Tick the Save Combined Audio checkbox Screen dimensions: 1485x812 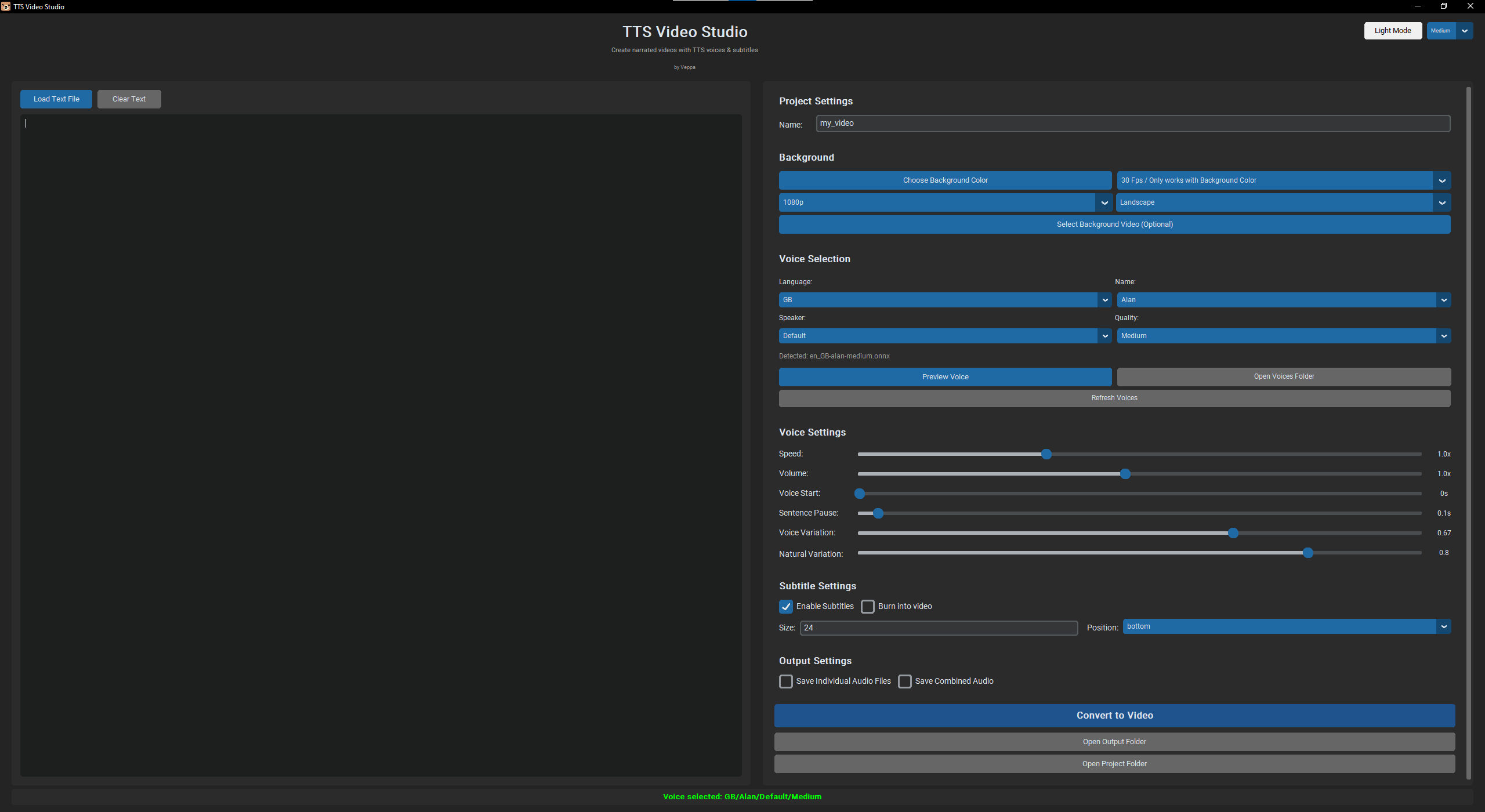pos(904,681)
